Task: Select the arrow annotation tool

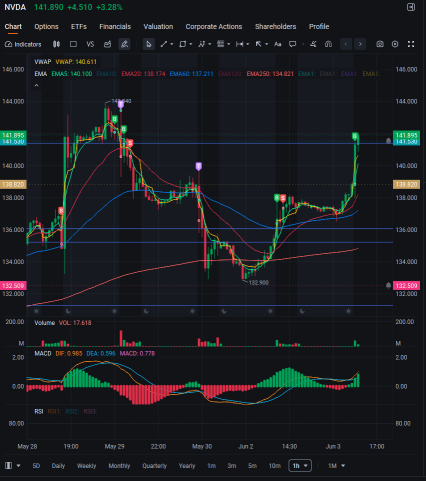Action: pyautogui.click(x=258, y=44)
